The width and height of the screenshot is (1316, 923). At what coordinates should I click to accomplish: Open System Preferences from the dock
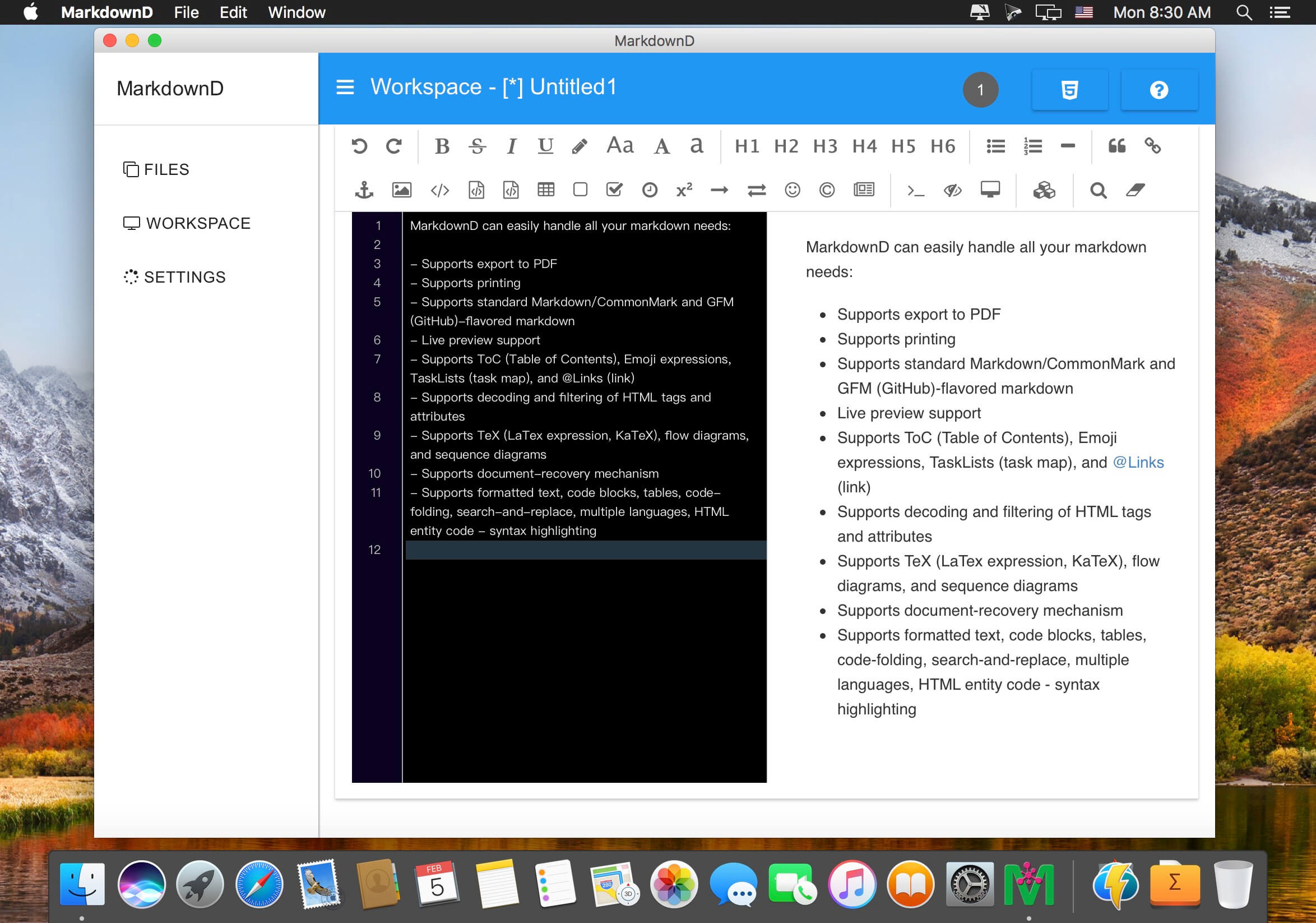pos(969,884)
